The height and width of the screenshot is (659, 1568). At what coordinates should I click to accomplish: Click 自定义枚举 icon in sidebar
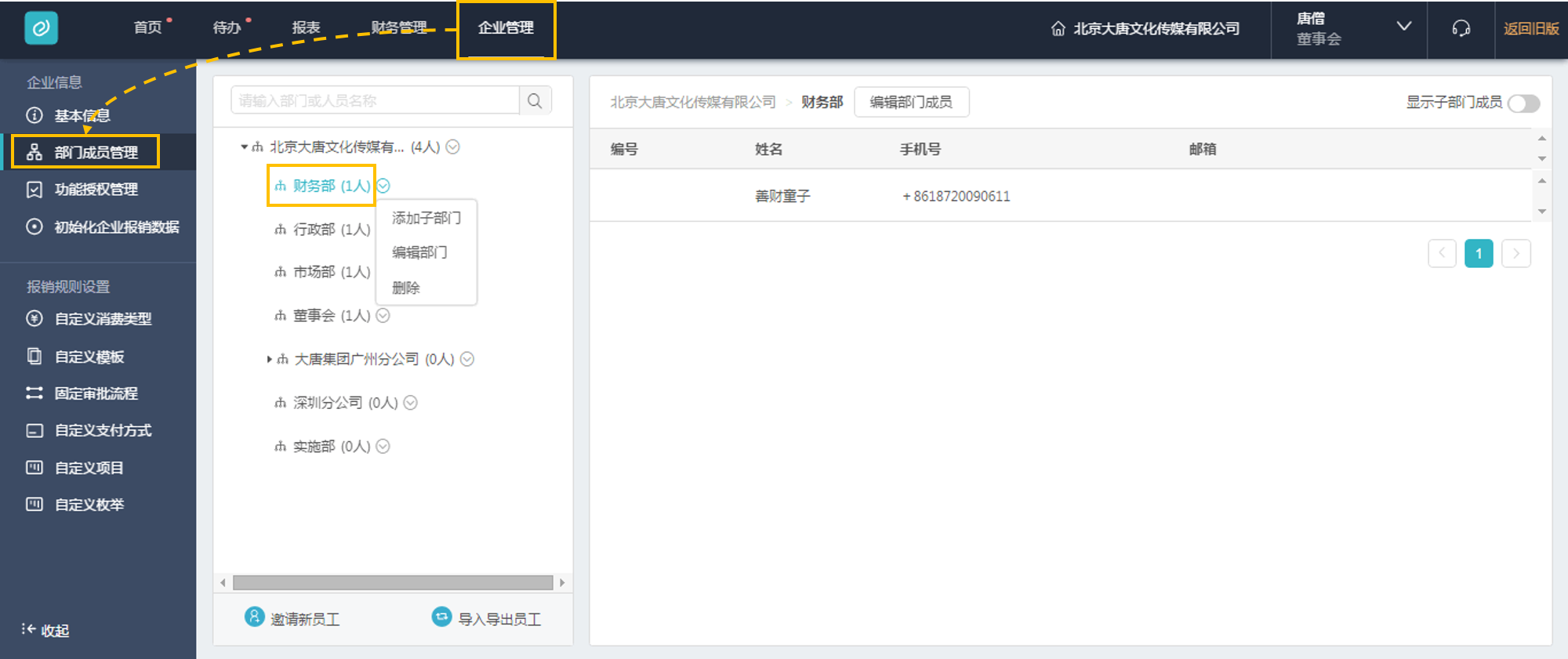(34, 505)
